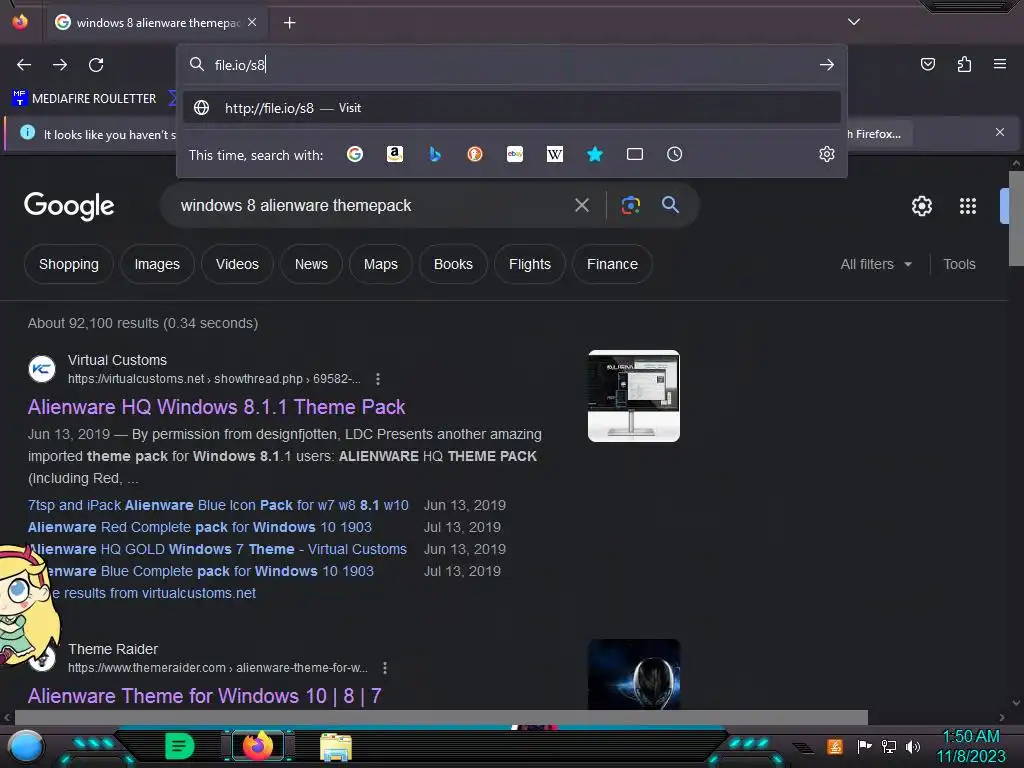1024x768 pixels.
Task: Filter results by Finance
Action: click(612, 264)
